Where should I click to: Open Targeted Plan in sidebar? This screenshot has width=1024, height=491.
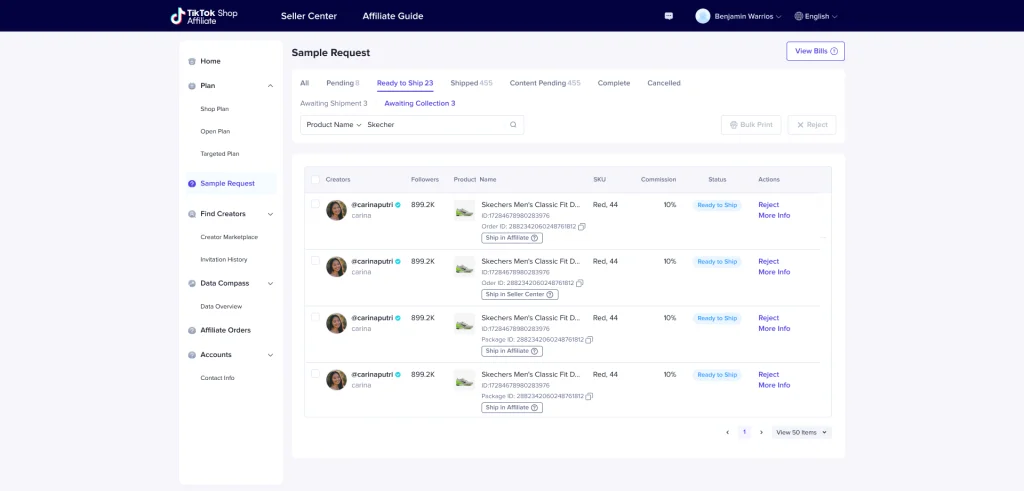click(219, 154)
